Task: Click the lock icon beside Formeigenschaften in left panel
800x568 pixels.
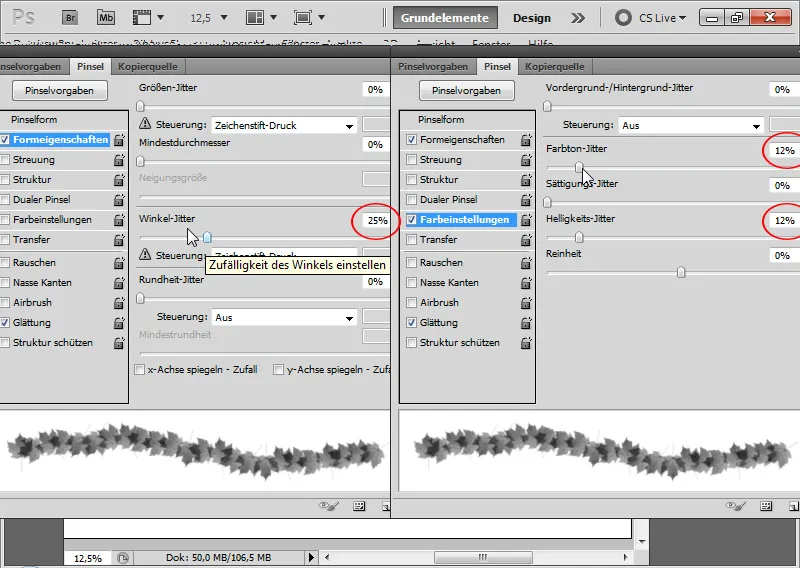Action: (119, 140)
